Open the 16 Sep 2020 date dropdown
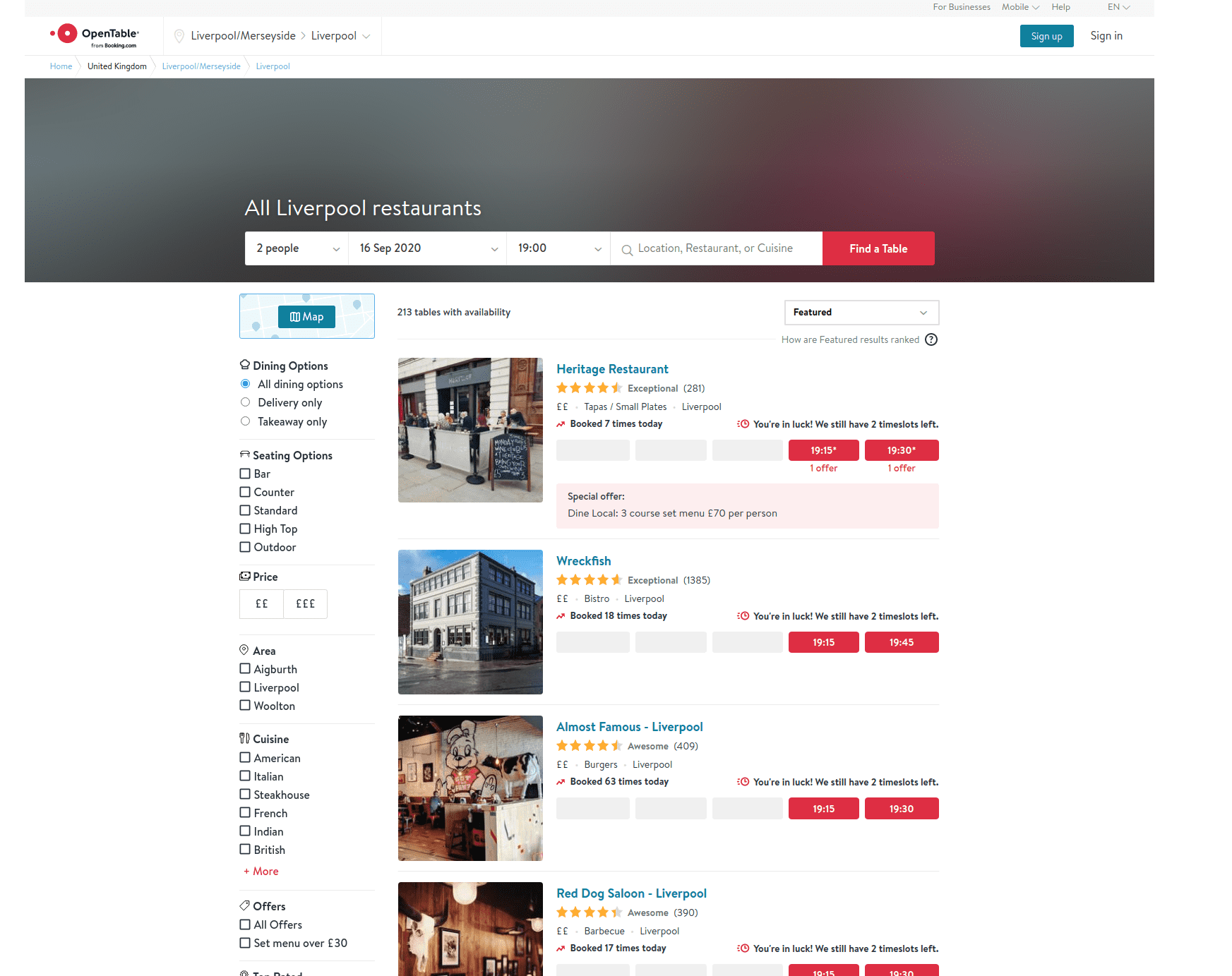 pos(427,248)
